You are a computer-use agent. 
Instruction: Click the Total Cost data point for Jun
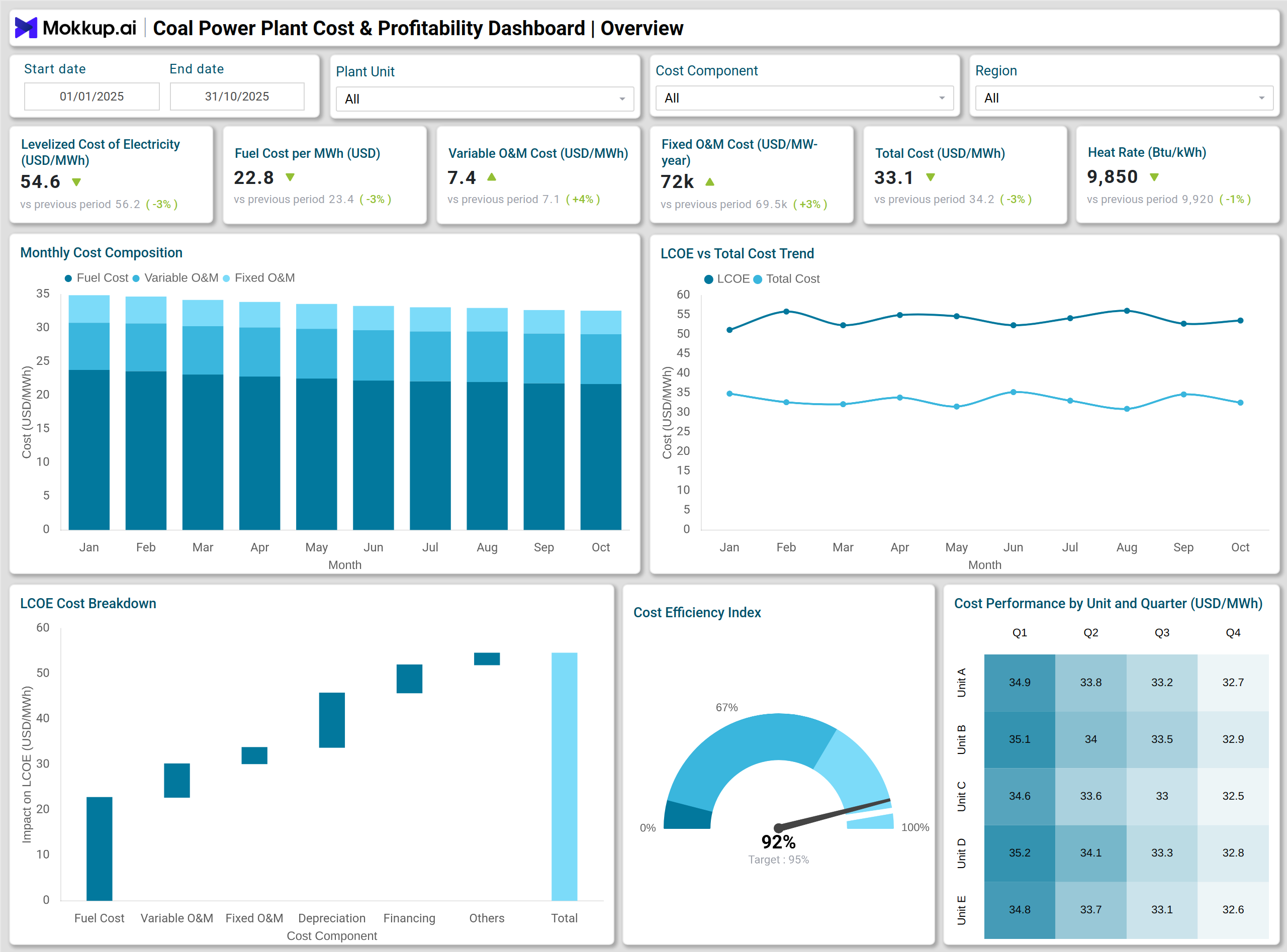coord(1013,393)
